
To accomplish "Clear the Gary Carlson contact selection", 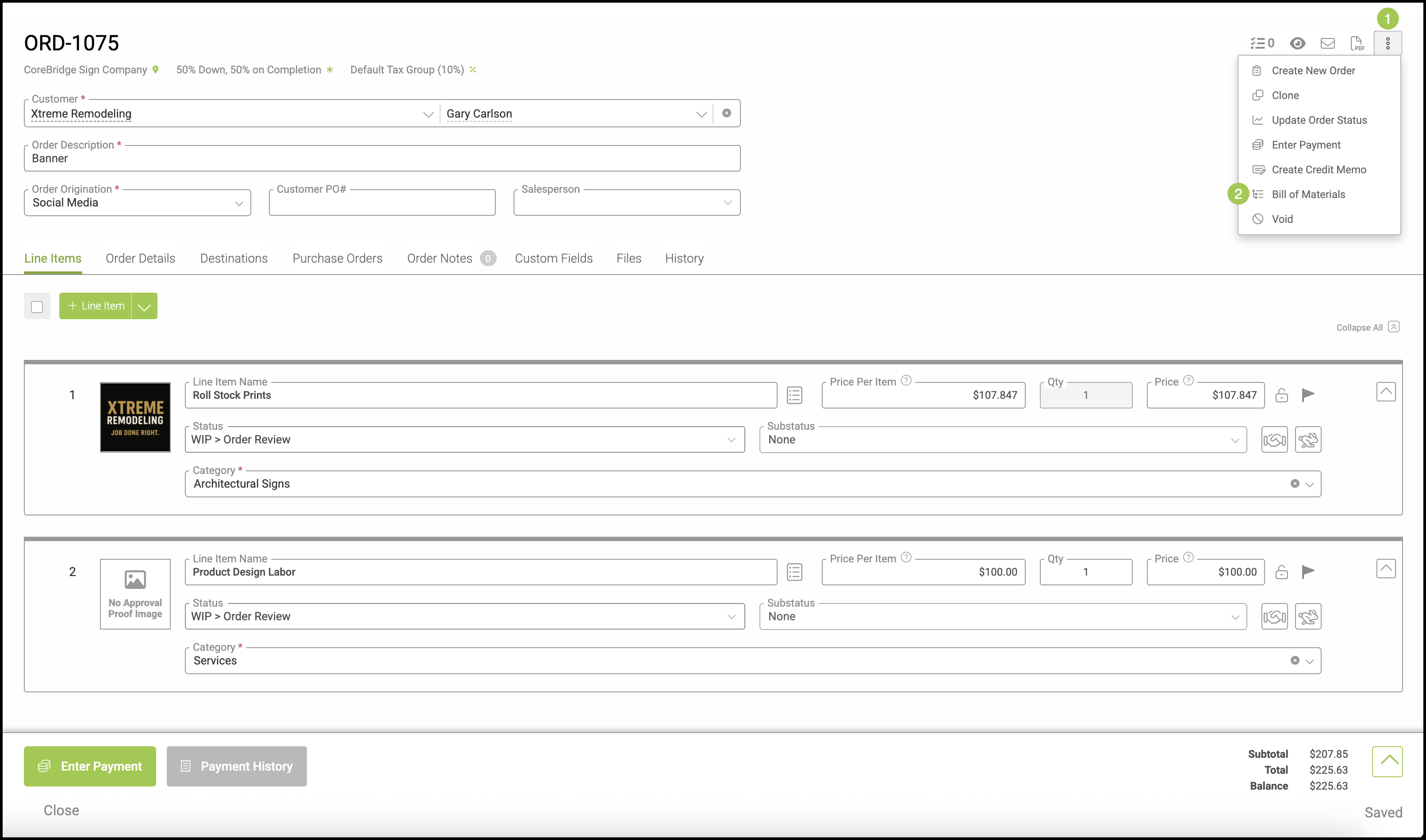I will [x=727, y=113].
